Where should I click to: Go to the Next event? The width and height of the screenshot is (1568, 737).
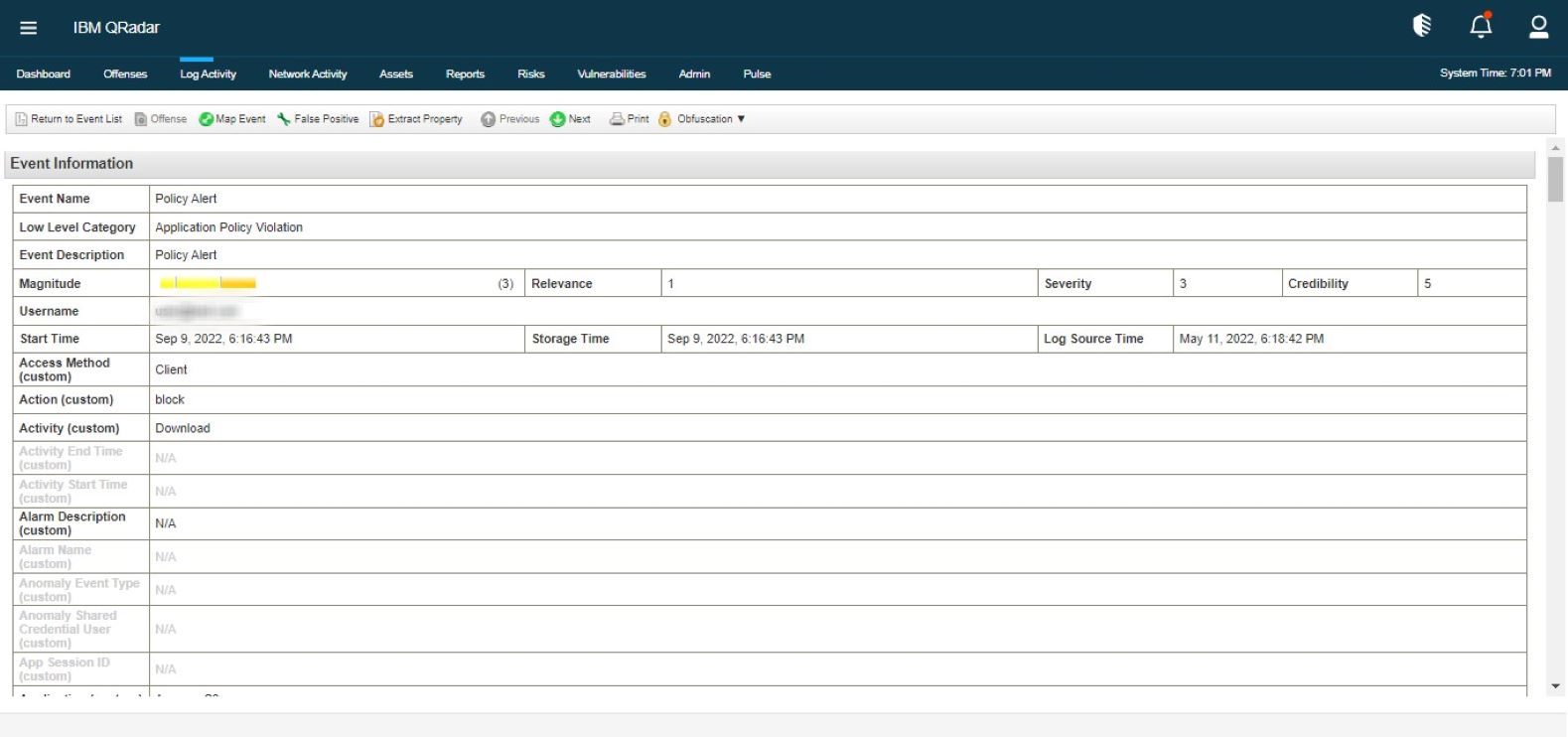[571, 119]
